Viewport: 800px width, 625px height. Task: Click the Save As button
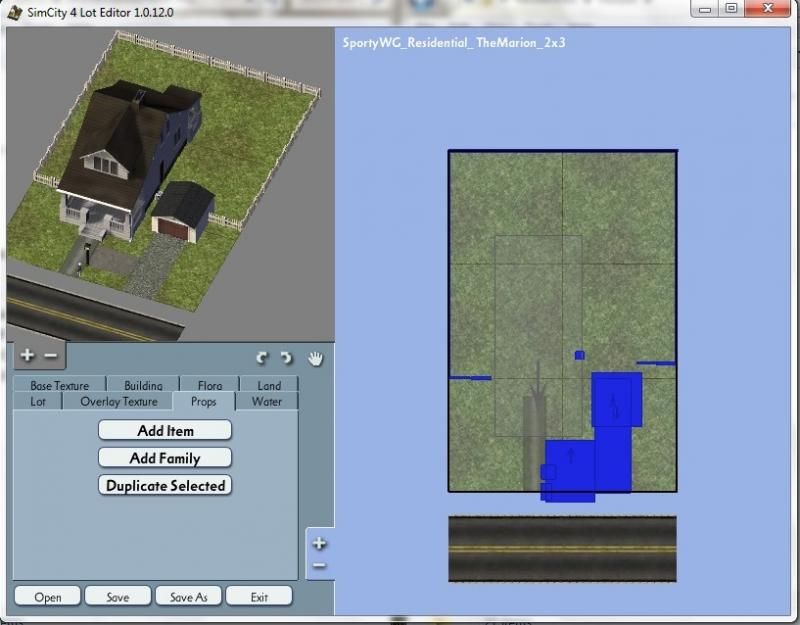tap(188, 596)
